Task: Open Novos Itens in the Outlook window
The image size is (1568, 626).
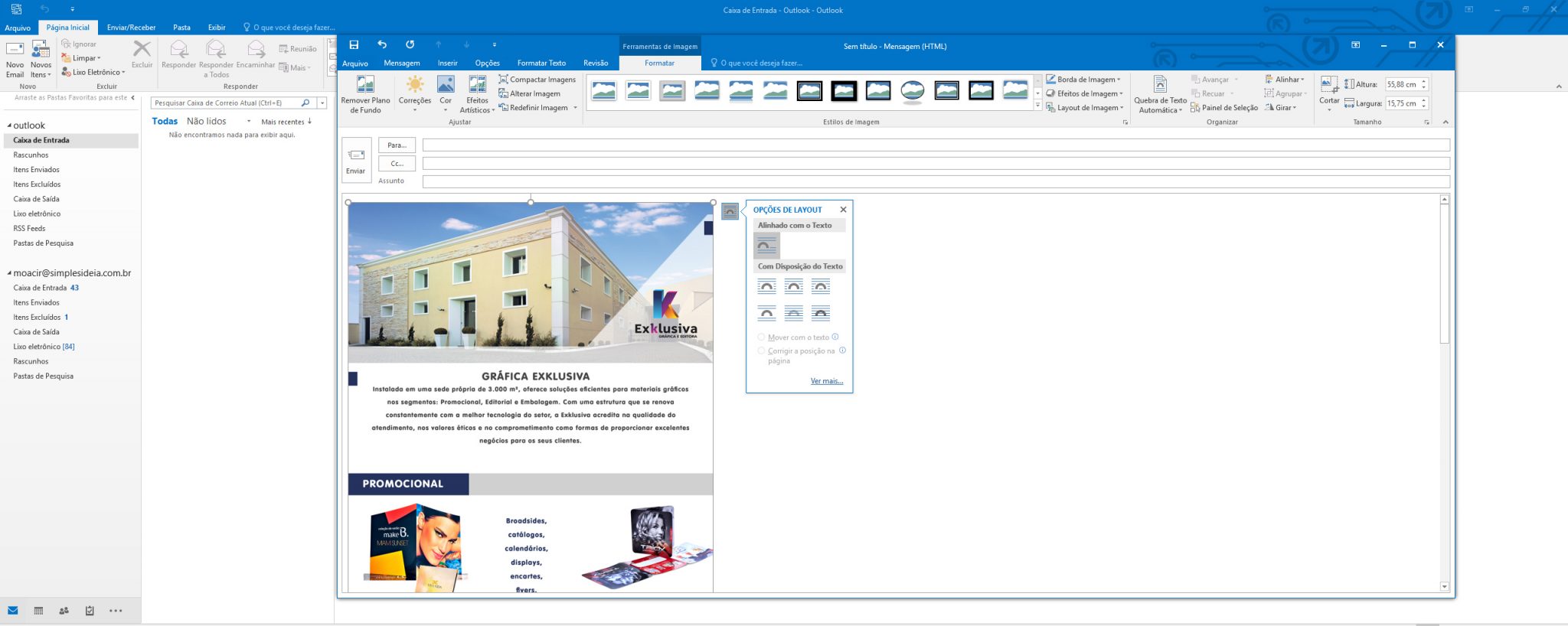Action: (41, 60)
